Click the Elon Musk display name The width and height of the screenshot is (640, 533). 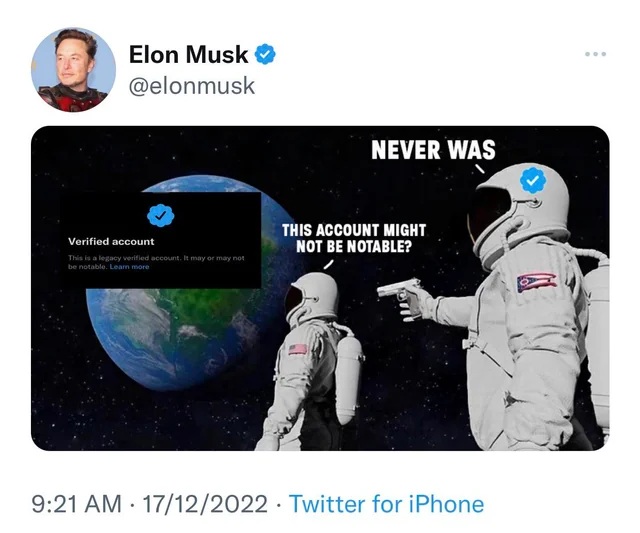tap(188, 54)
